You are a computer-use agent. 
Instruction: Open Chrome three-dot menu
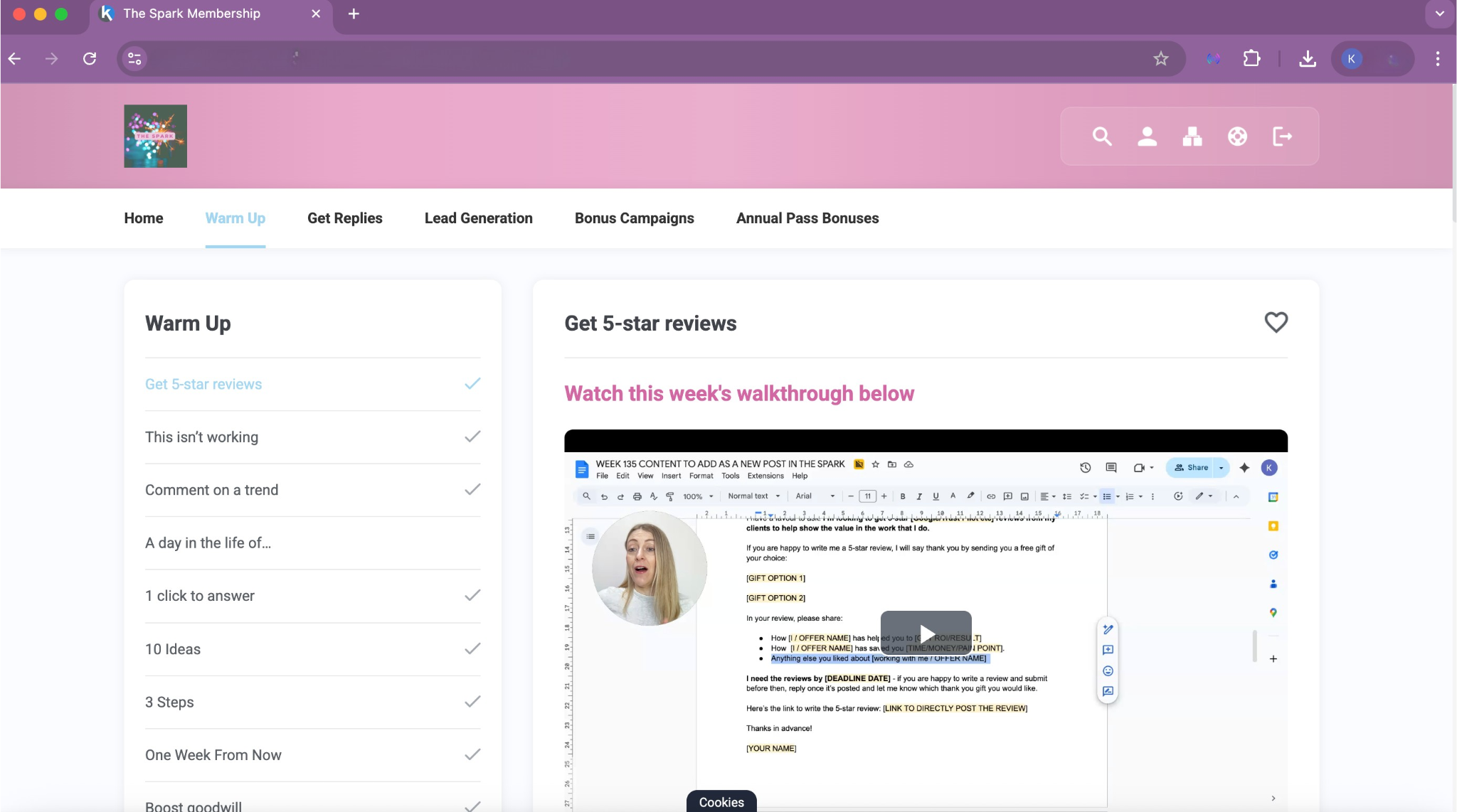(x=1437, y=58)
